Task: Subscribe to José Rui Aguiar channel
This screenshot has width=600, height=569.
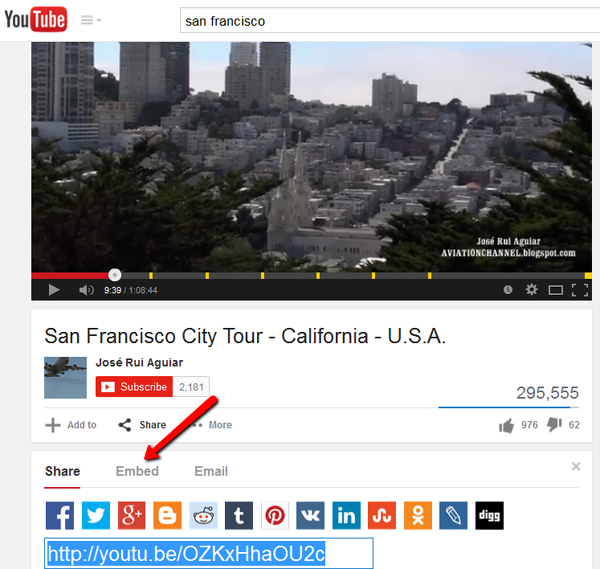Action: (134, 387)
